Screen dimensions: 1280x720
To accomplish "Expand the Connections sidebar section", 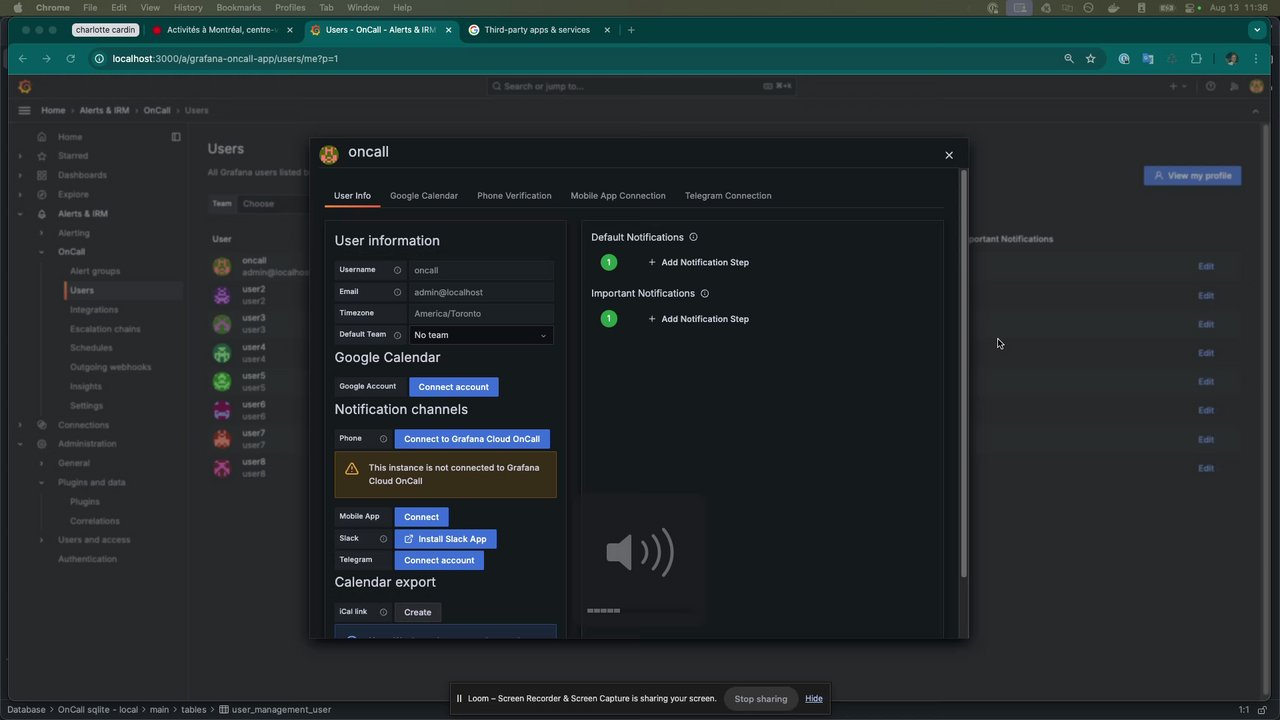I will 20,425.
